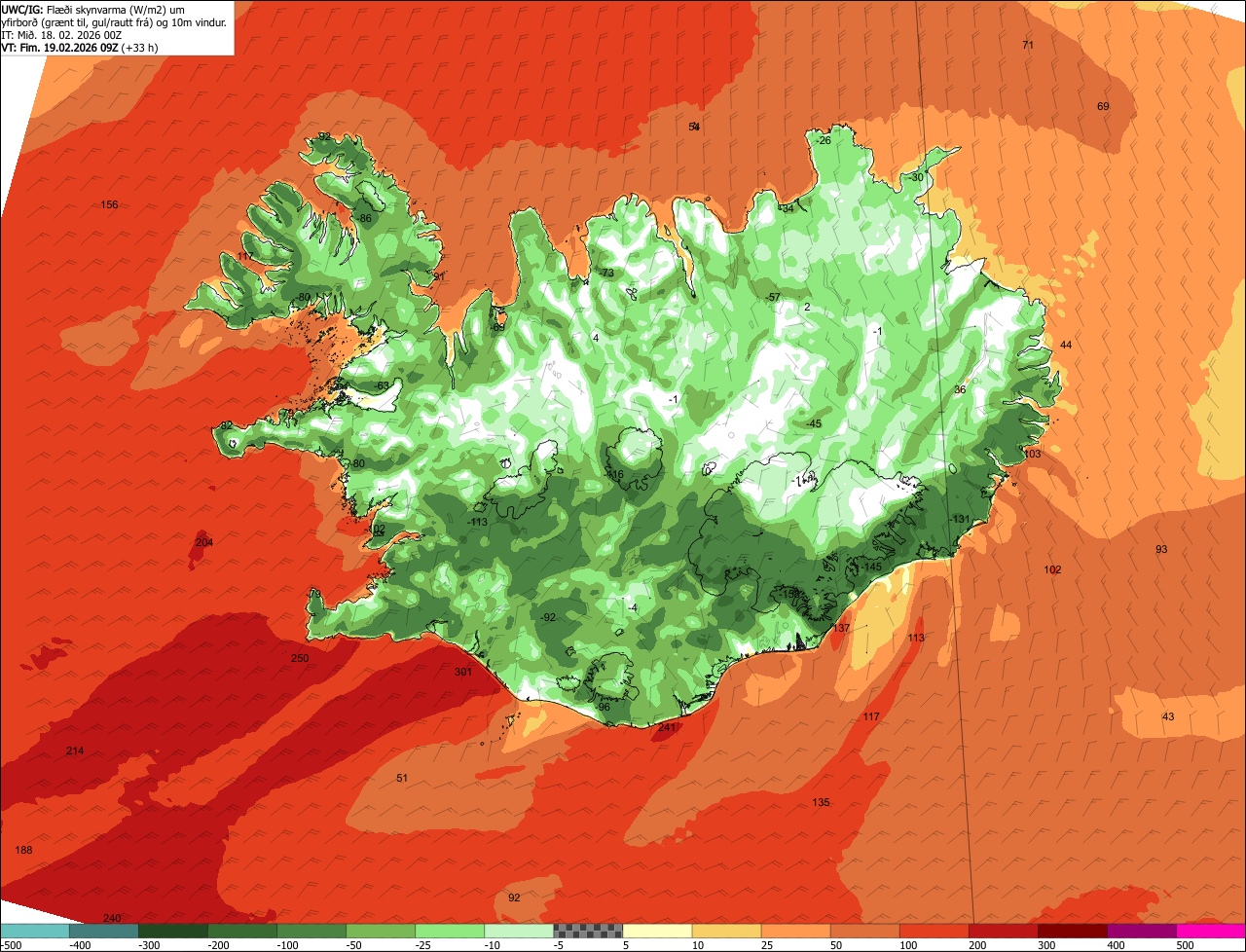The width and height of the screenshot is (1246, 952).
Task: Click the map value "-57"
Action: click(773, 297)
